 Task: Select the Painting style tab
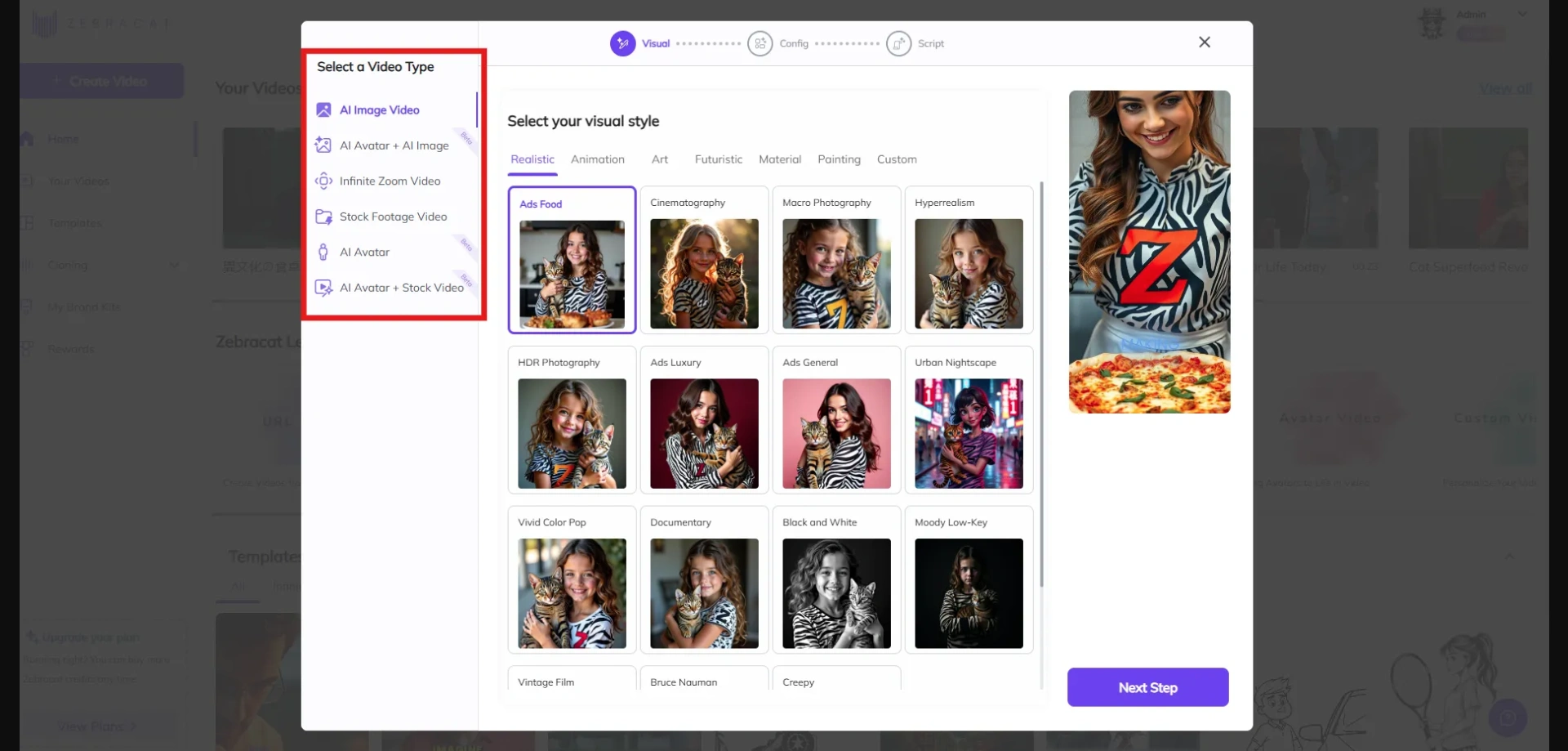tap(839, 159)
